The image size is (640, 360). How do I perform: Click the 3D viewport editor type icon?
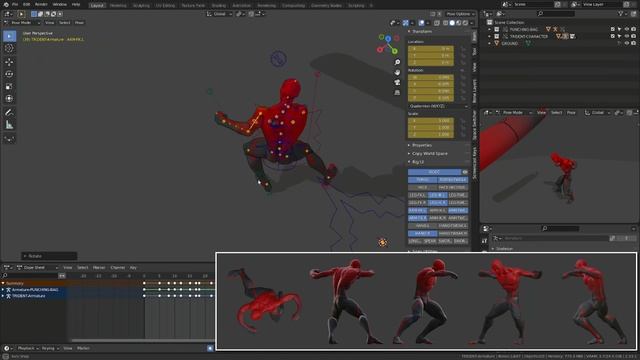[x=8, y=14]
